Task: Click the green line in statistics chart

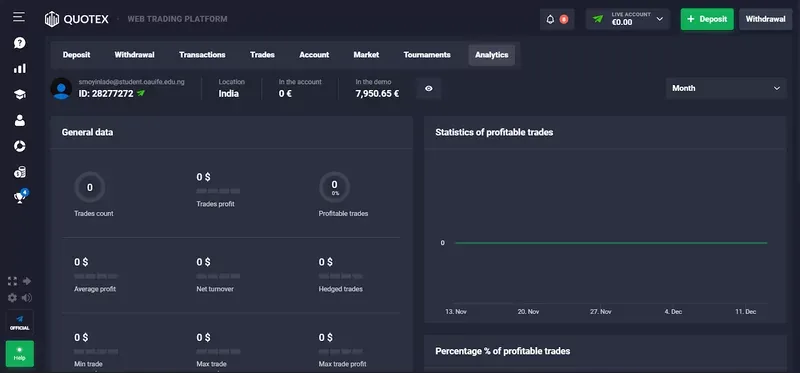Action: point(611,243)
